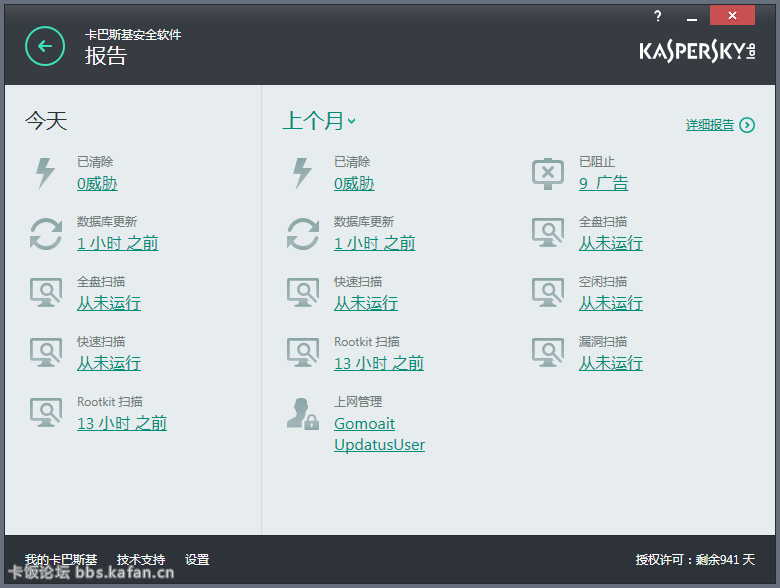Click 授权许可：剩余941 天 license status
This screenshot has height=588, width=780.
point(695,560)
